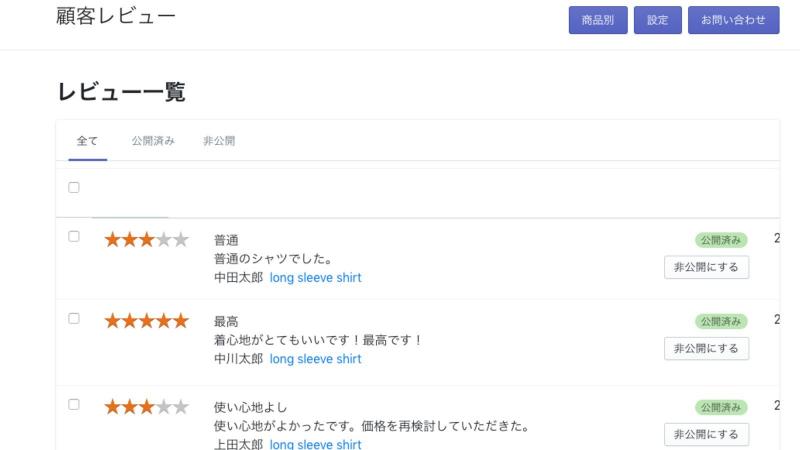Click the お問い合わせ contact button
This screenshot has height=450, width=800.
click(x=733, y=20)
